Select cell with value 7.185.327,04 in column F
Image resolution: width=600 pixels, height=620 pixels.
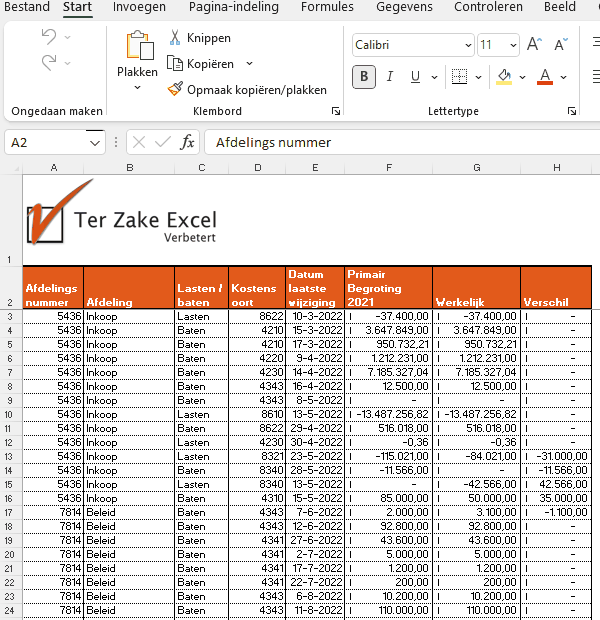click(x=388, y=372)
